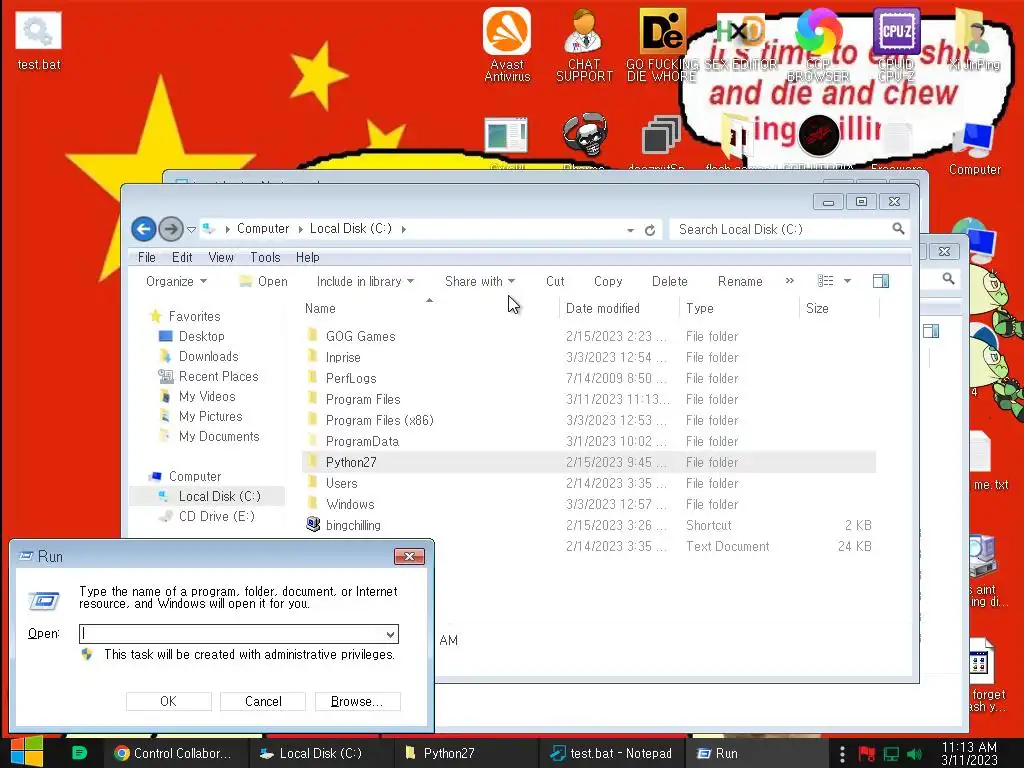Toggle the preview pane icon in Explorer toolbar
1024x768 pixels.
click(881, 281)
